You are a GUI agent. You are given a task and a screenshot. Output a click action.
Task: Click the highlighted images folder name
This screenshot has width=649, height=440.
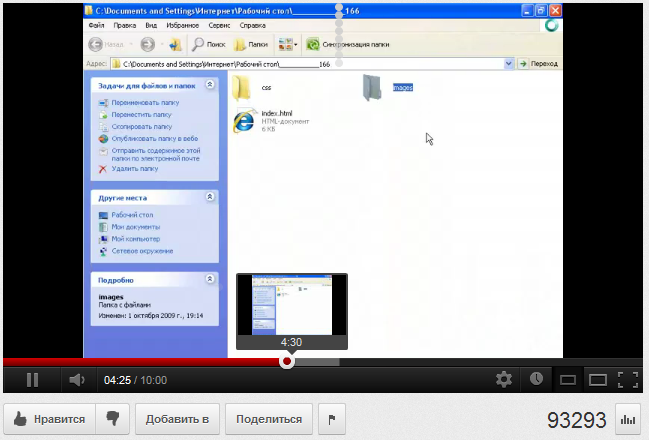(x=403, y=87)
